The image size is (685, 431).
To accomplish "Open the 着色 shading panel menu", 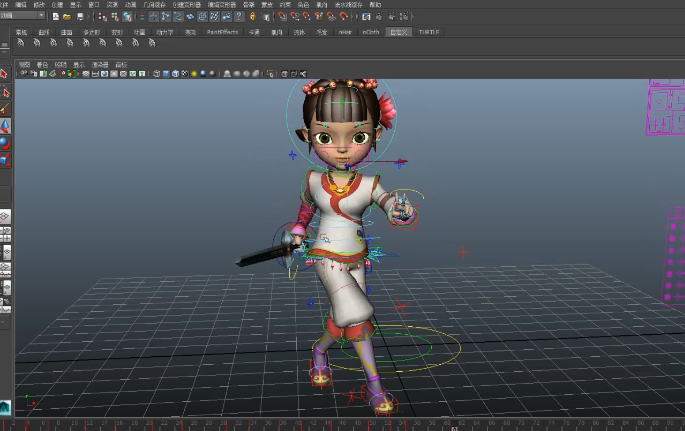I will point(42,64).
